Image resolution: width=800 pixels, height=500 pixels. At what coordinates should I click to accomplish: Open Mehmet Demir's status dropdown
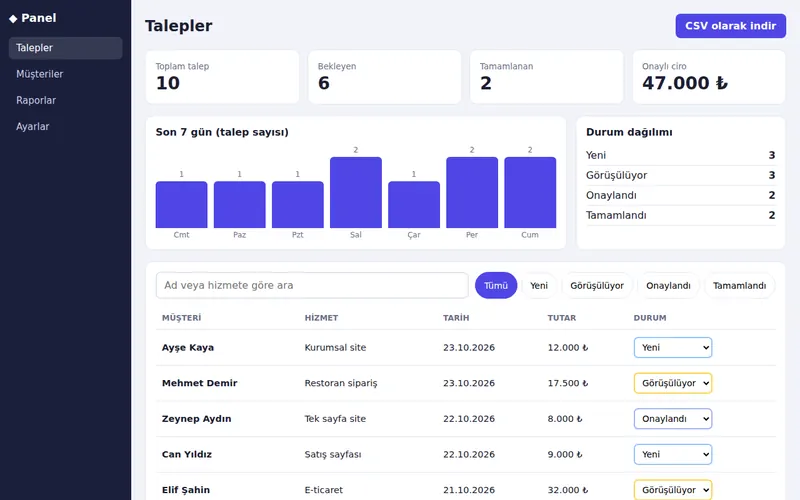pyautogui.click(x=673, y=383)
